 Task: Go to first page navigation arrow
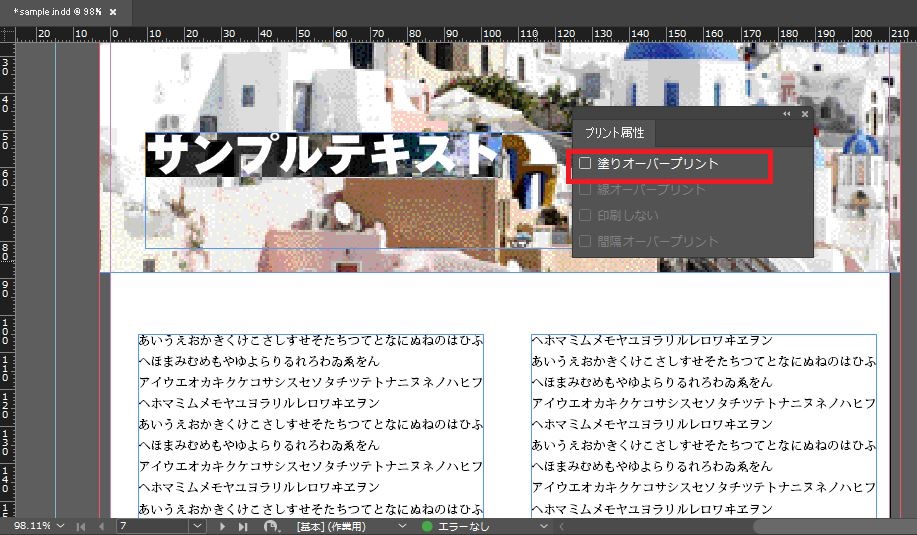coord(81,526)
